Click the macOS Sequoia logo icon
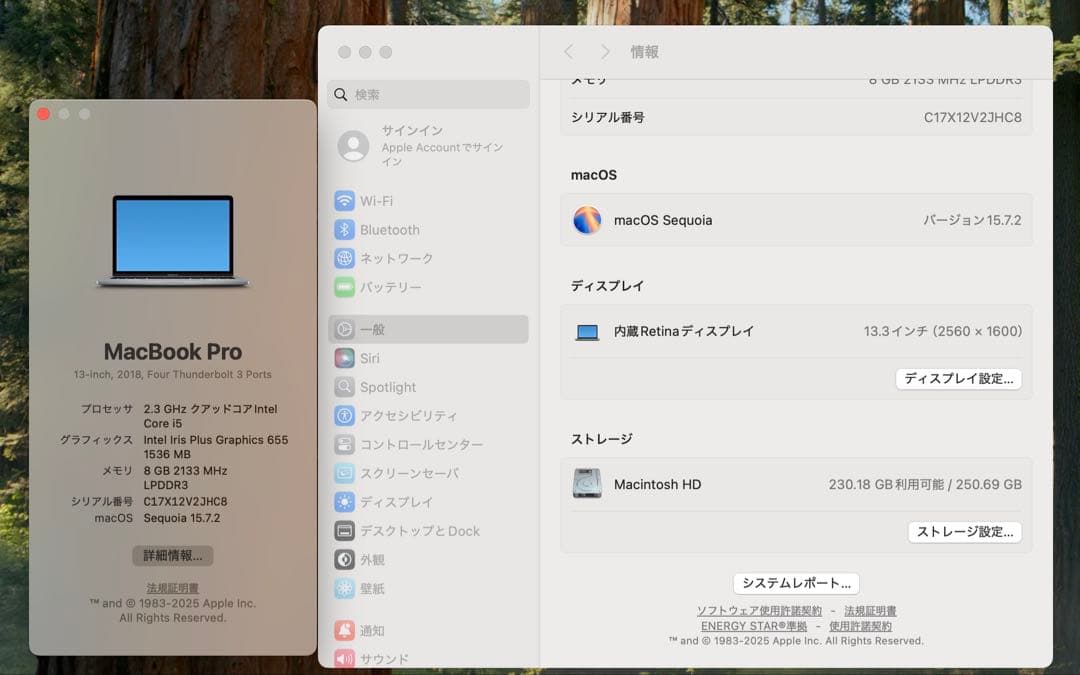Image resolution: width=1080 pixels, height=675 pixels. coord(587,220)
